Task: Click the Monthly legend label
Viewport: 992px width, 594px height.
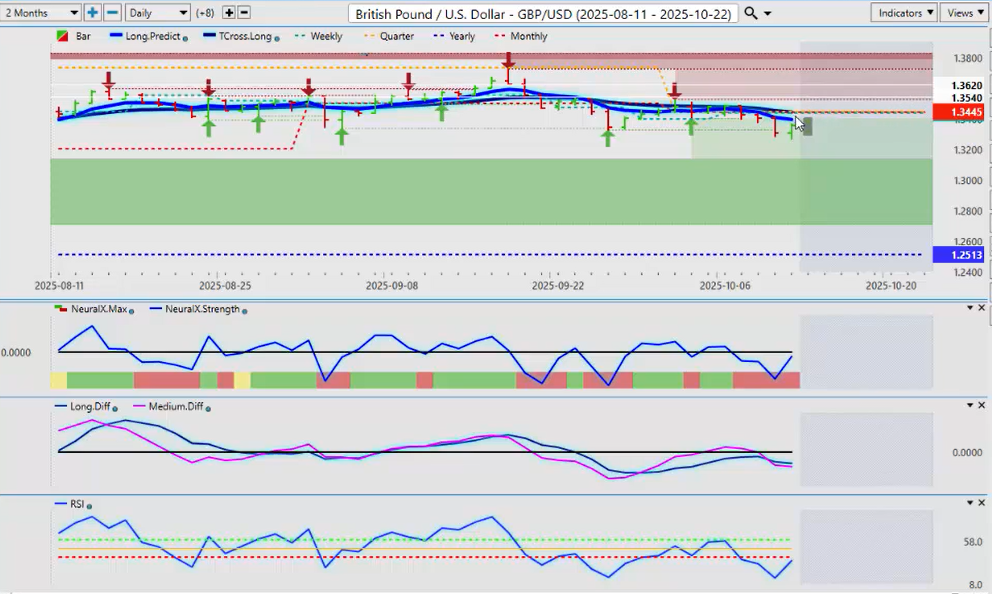Action: point(528,36)
